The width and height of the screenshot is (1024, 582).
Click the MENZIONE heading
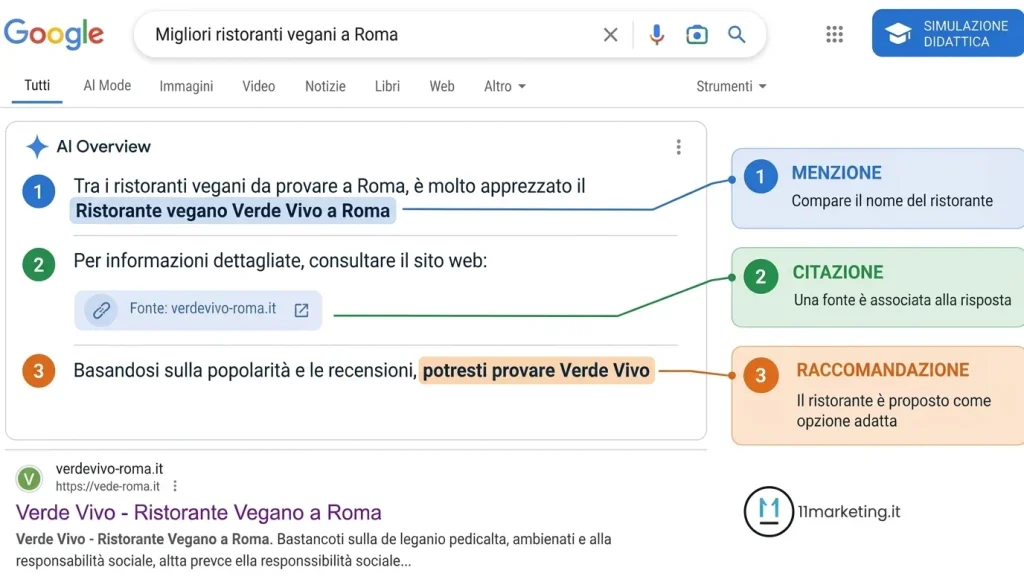837,173
